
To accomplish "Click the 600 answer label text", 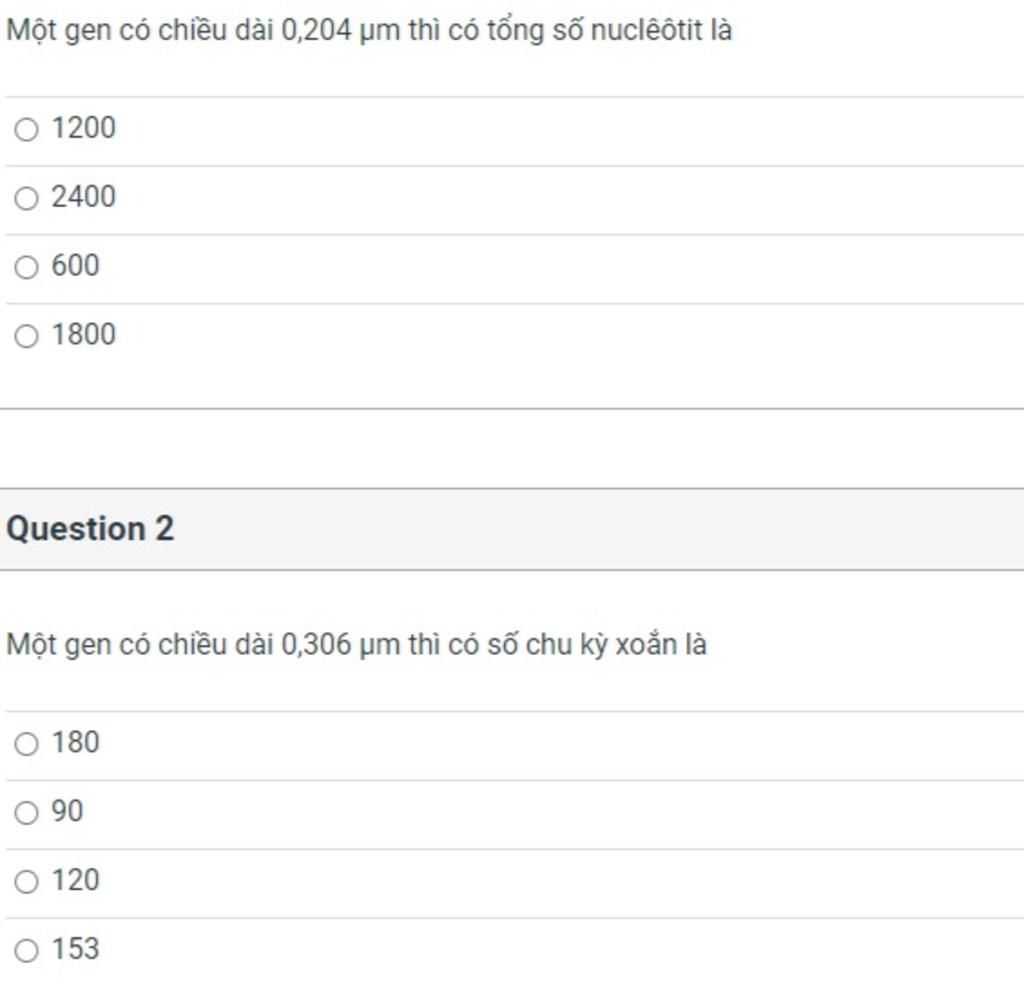I will 75,266.
